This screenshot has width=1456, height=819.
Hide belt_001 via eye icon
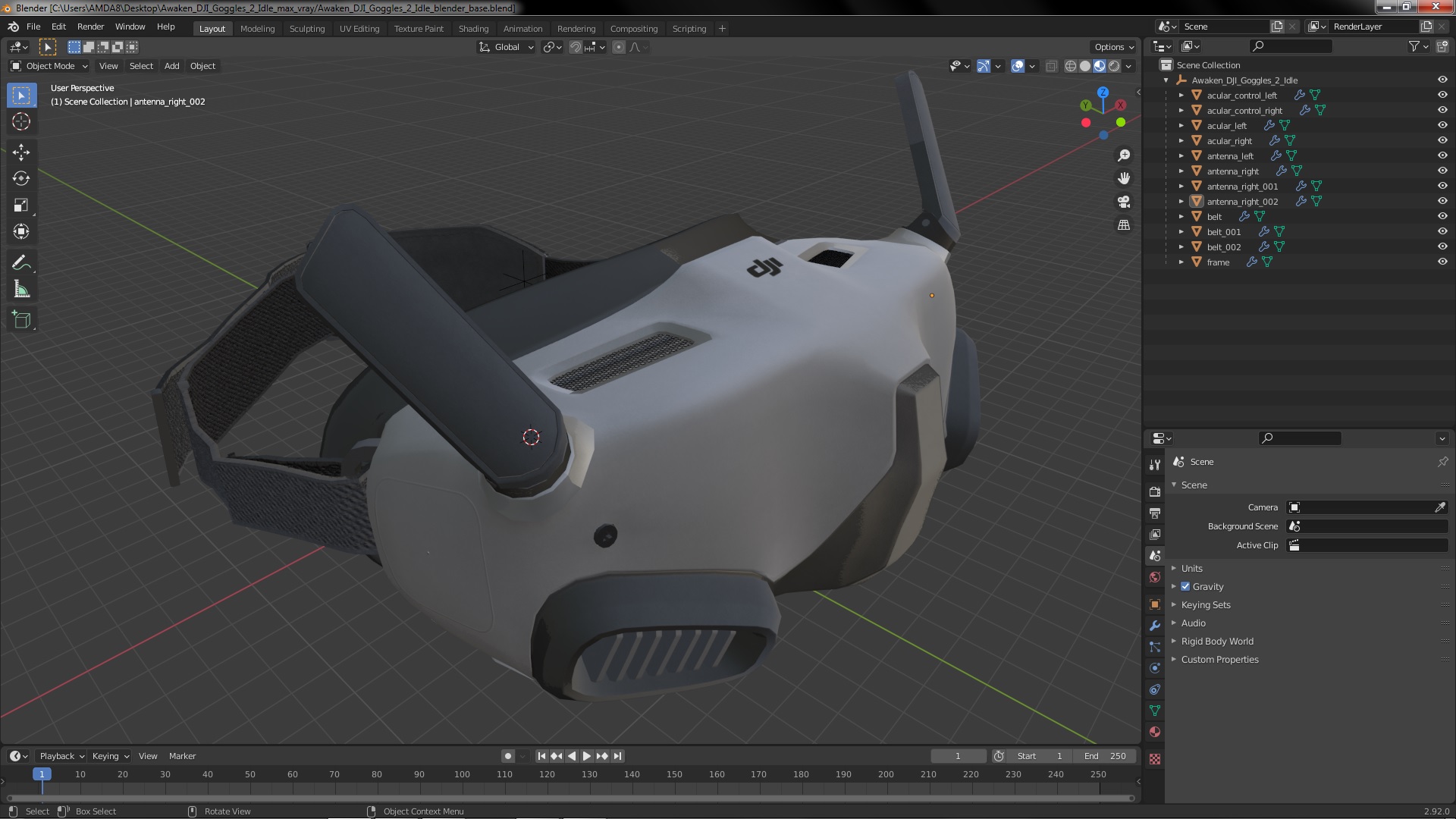pyautogui.click(x=1442, y=231)
